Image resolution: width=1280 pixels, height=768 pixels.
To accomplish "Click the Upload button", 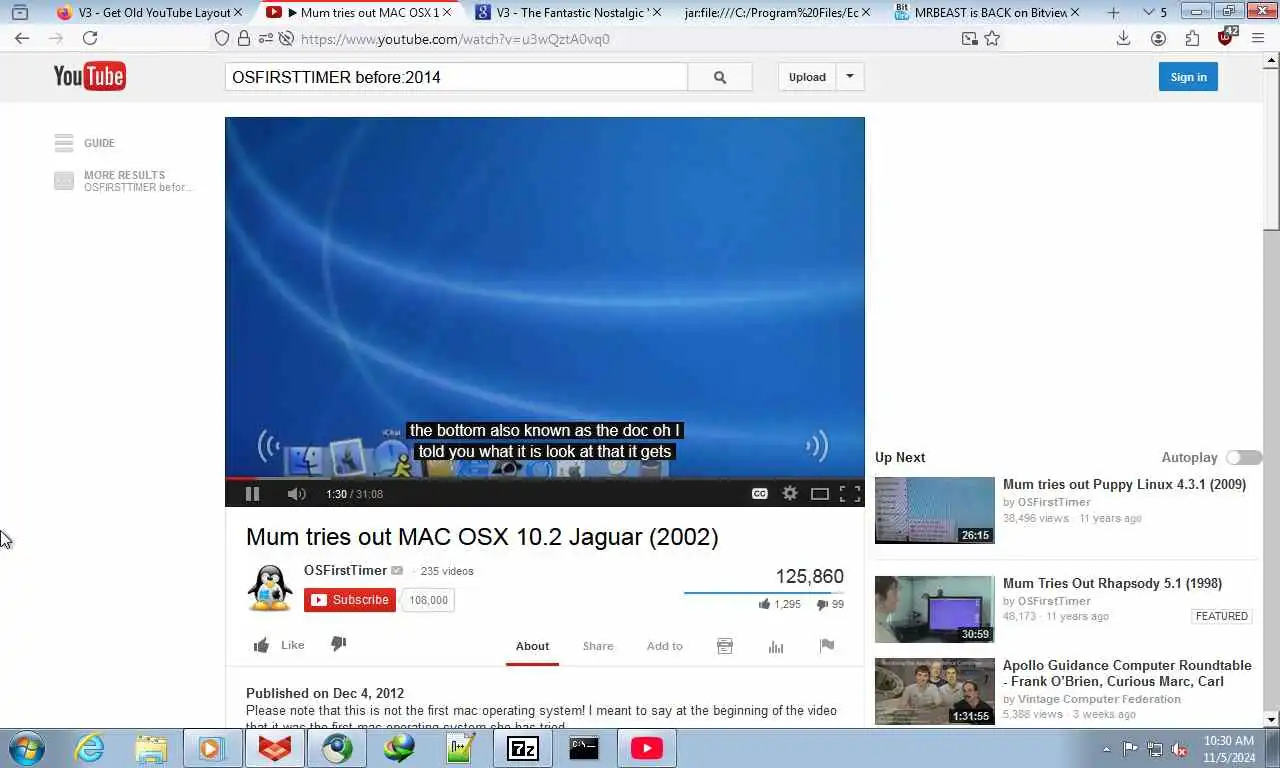I will (x=807, y=77).
